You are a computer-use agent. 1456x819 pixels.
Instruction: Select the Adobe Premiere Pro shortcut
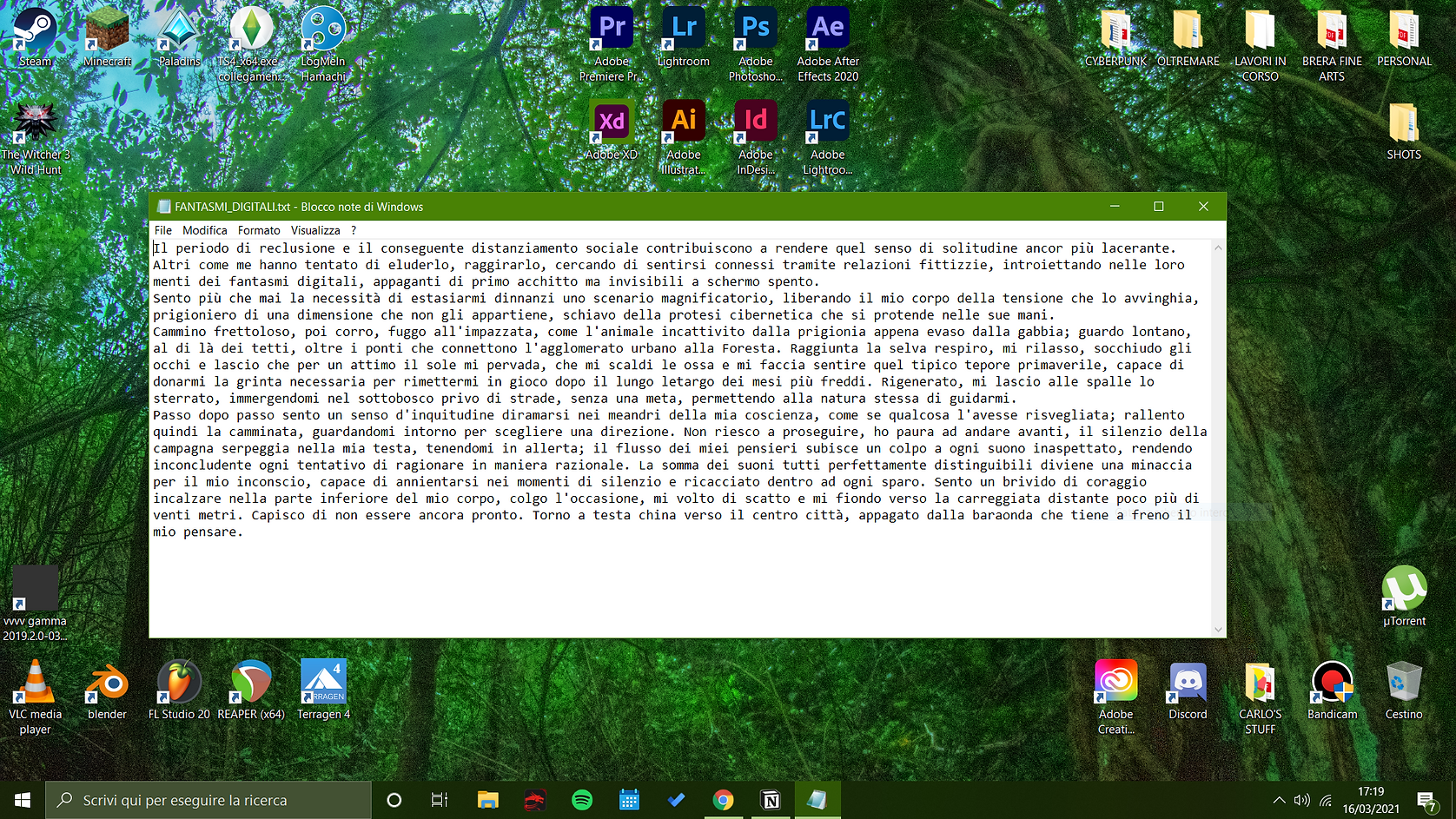(612, 43)
